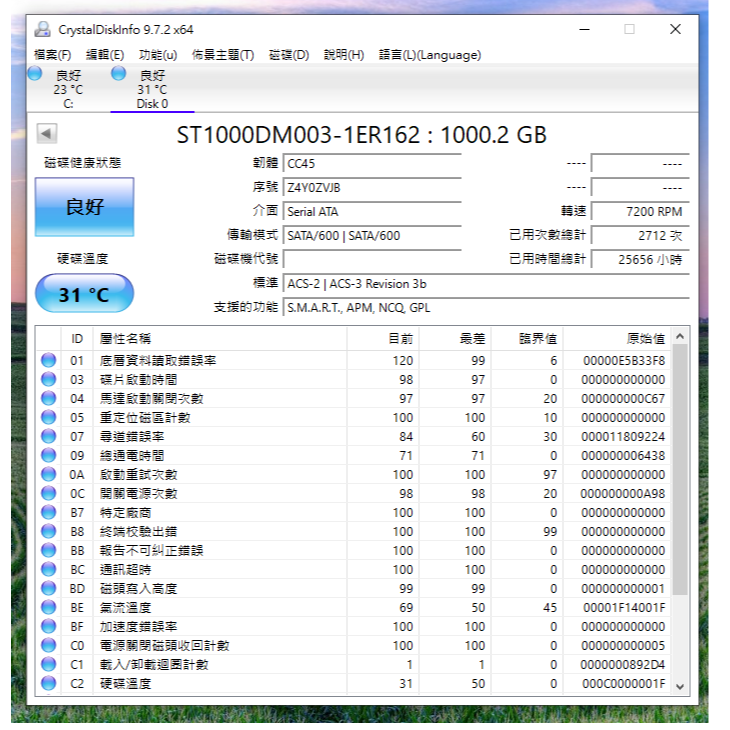
Task: Click the serial number field Z4Y0ZVJB
Action: [372, 188]
